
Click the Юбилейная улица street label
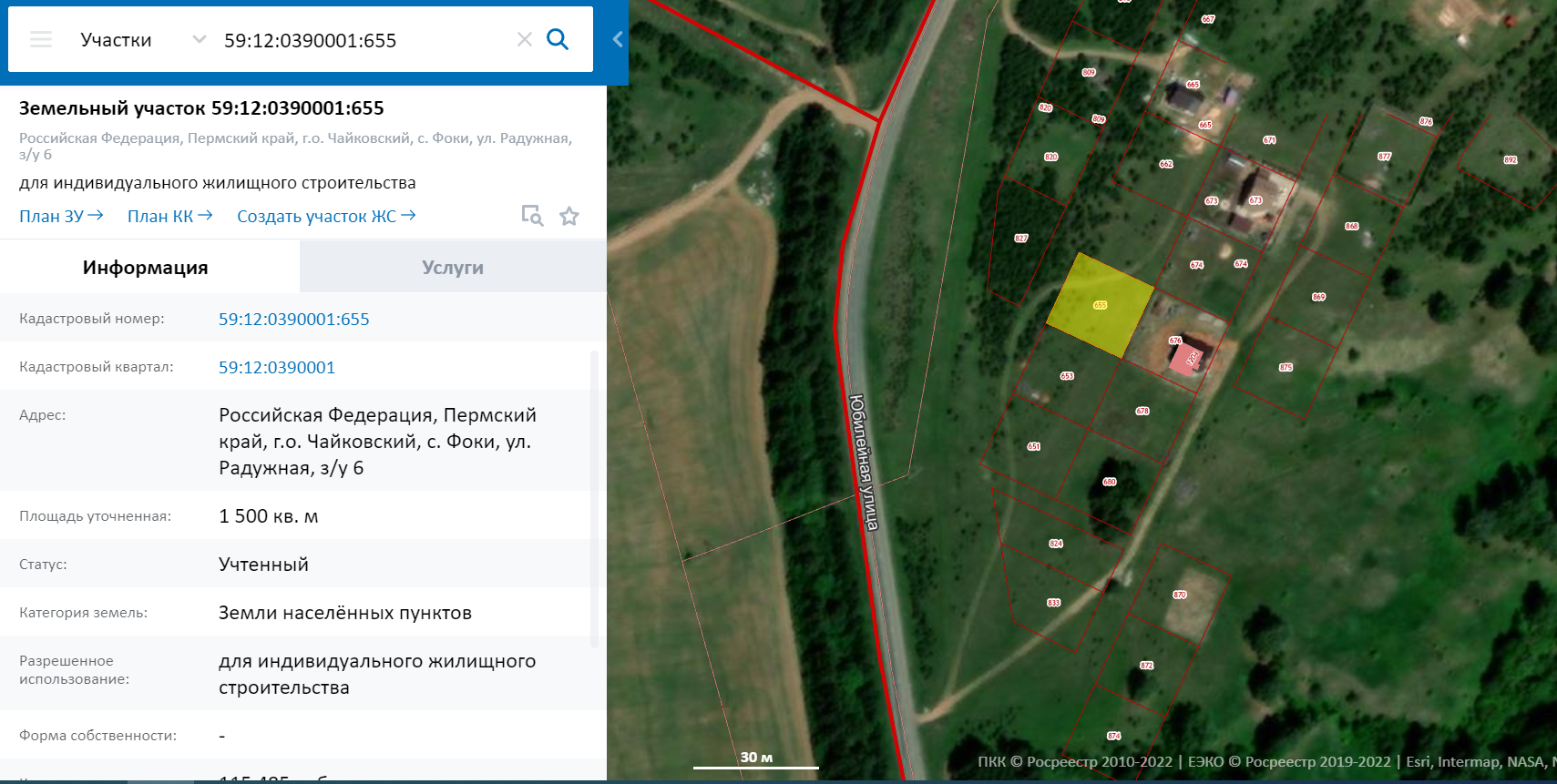click(x=865, y=463)
